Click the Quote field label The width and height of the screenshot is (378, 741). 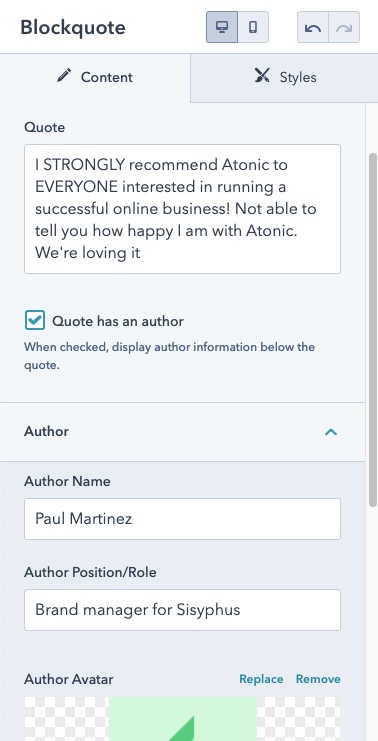[x=44, y=127]
